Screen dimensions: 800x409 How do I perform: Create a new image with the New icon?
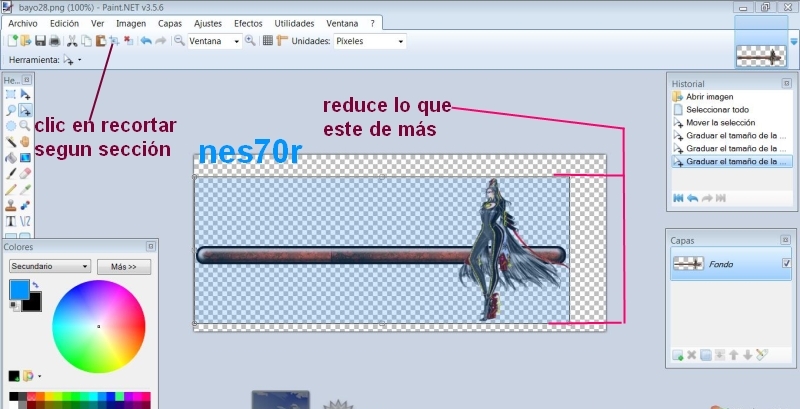pyautogui.click(x=13, y=41)
